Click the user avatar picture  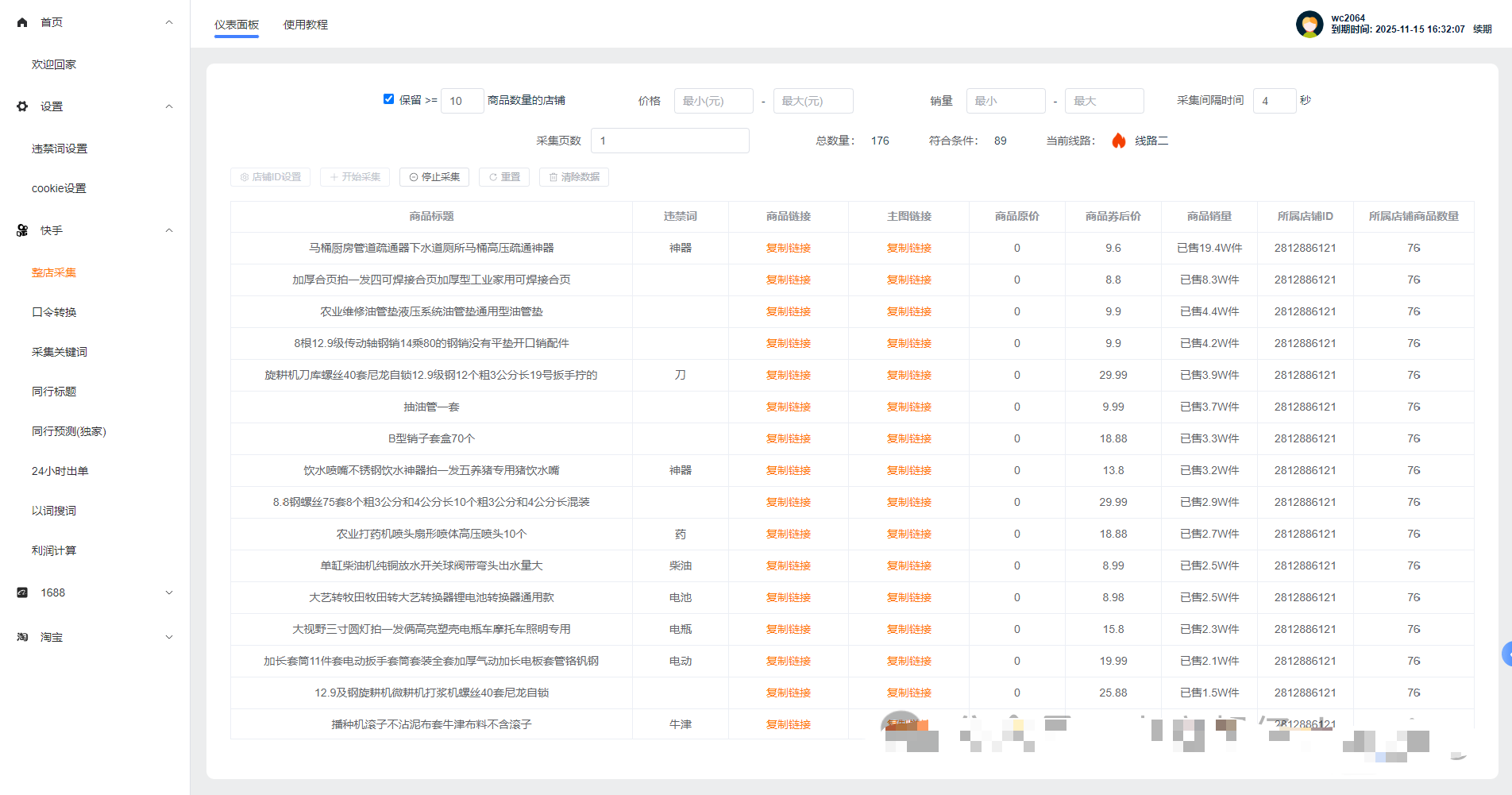(x=1309, y=24)
